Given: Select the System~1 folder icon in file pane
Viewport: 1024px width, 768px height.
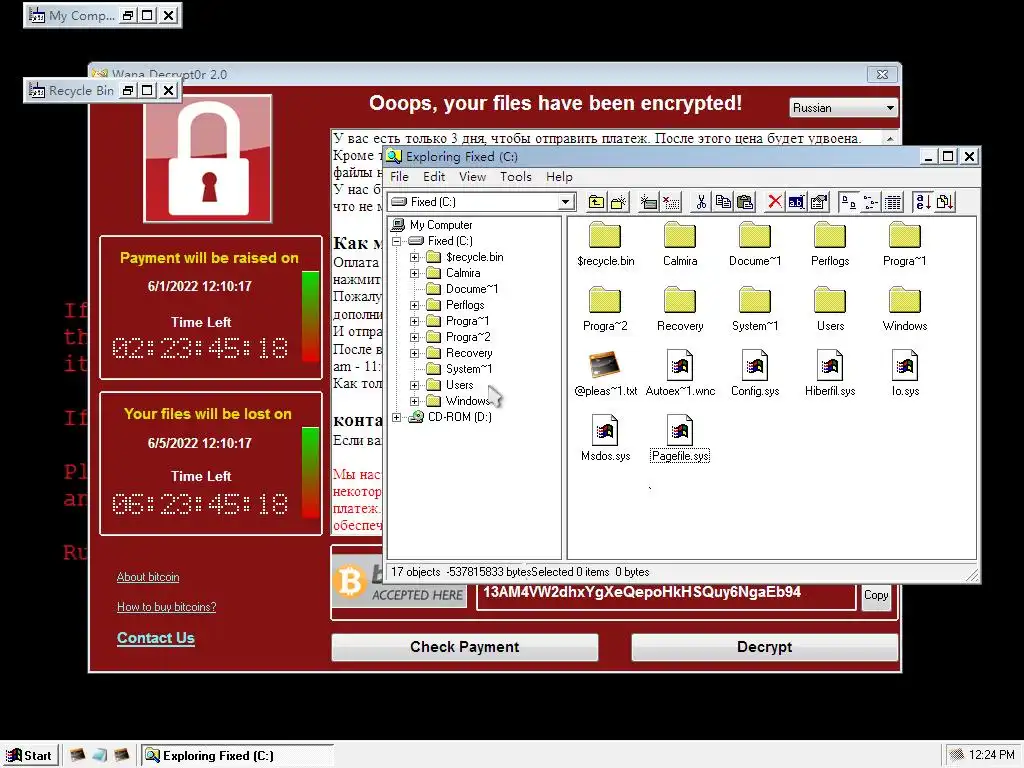Looking at the screenshot, I should tap(755, 300).
